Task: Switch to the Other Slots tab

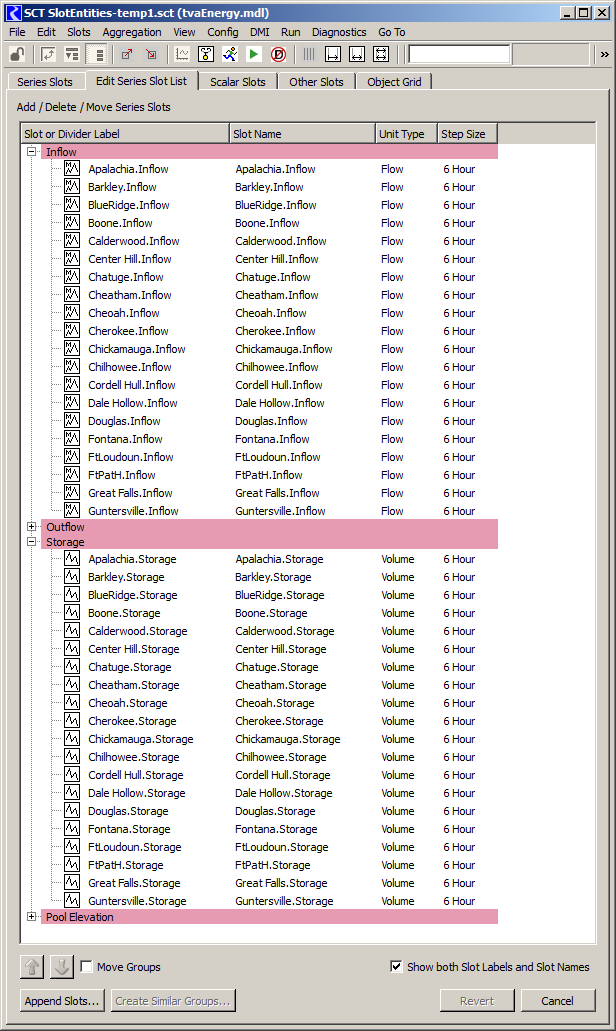Action: 316,82
